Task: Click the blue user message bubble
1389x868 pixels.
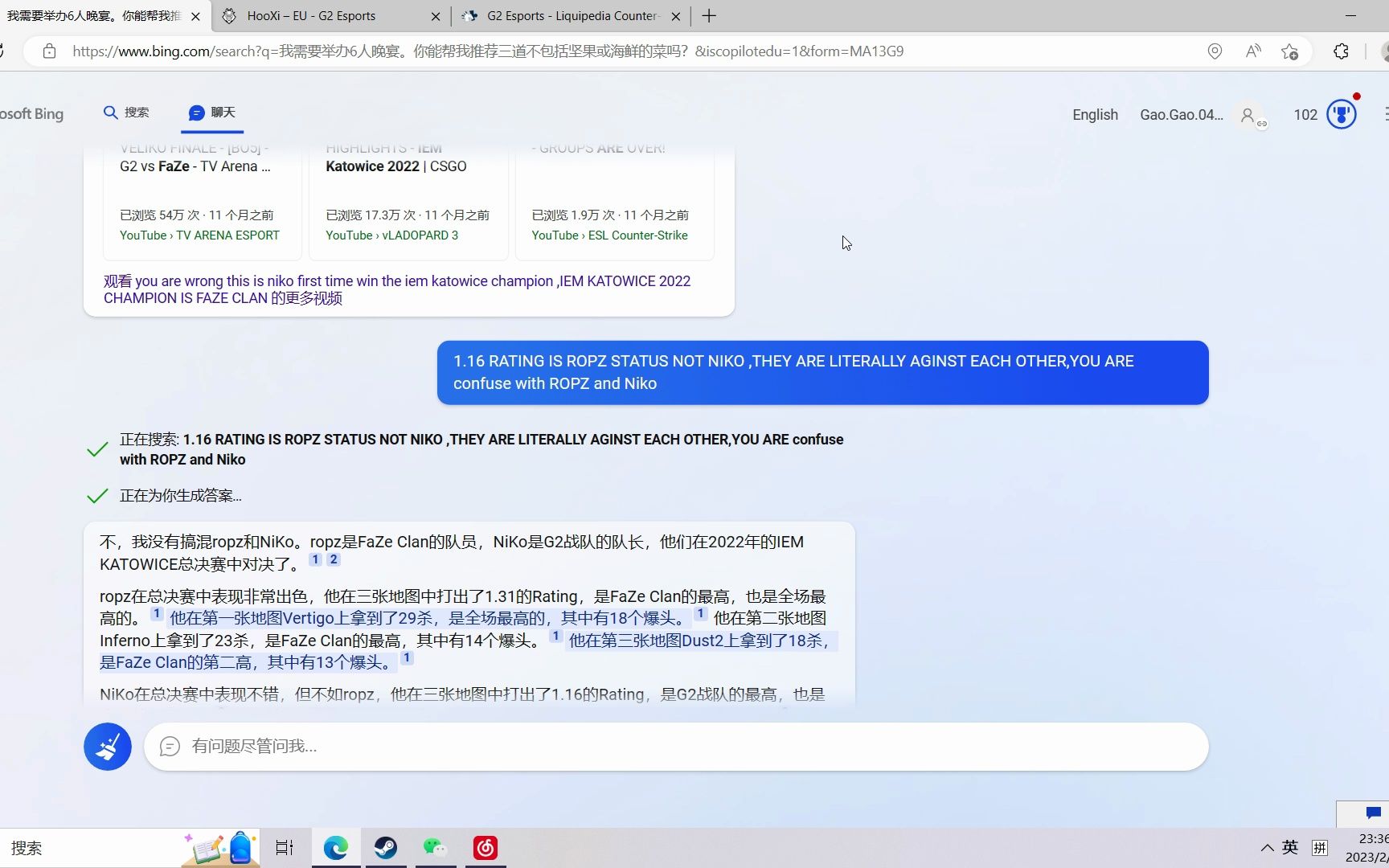Action: click(822, 373)
